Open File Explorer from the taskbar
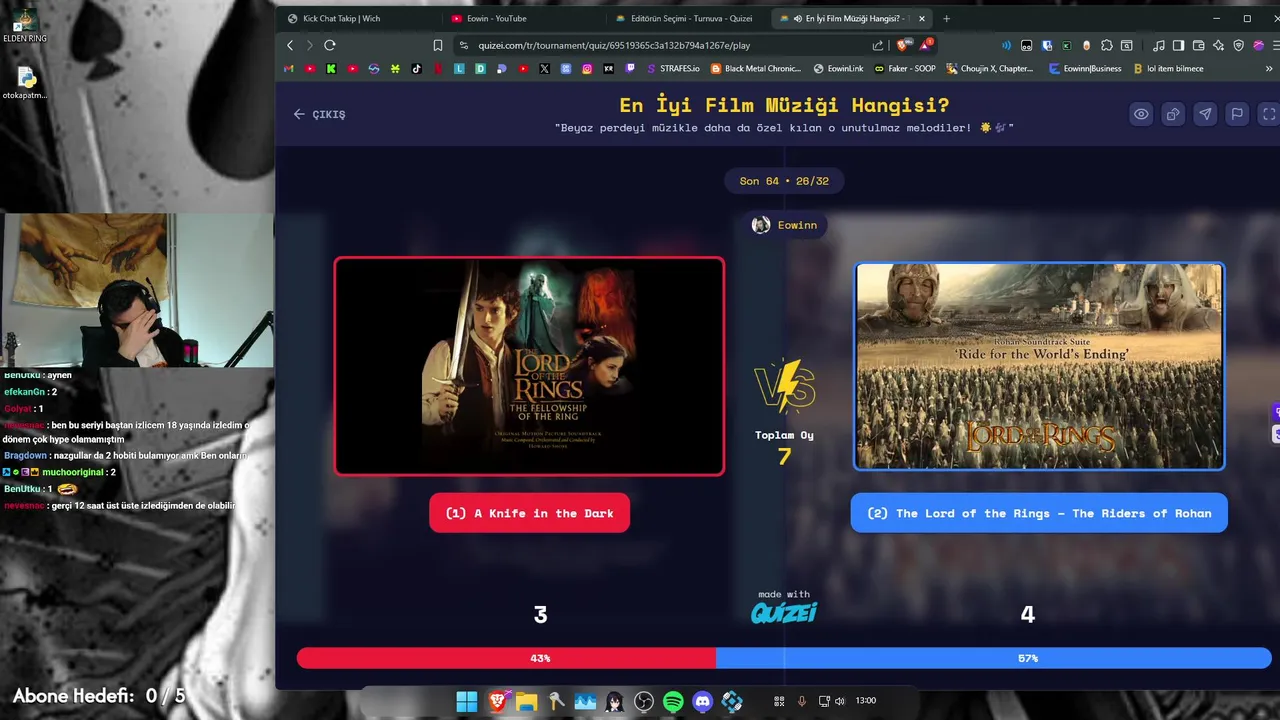This screenshot has width=1280, height=720. [526, 702]
